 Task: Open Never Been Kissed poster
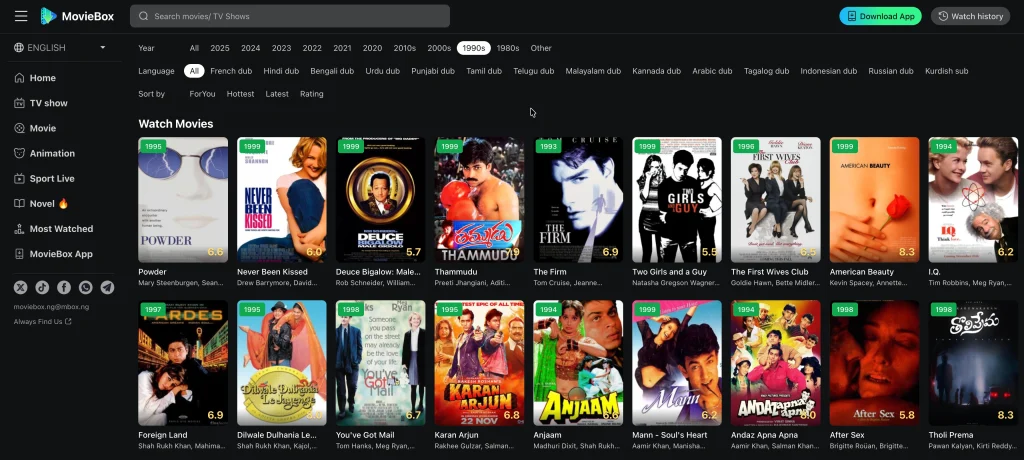[x=281, y=199]
